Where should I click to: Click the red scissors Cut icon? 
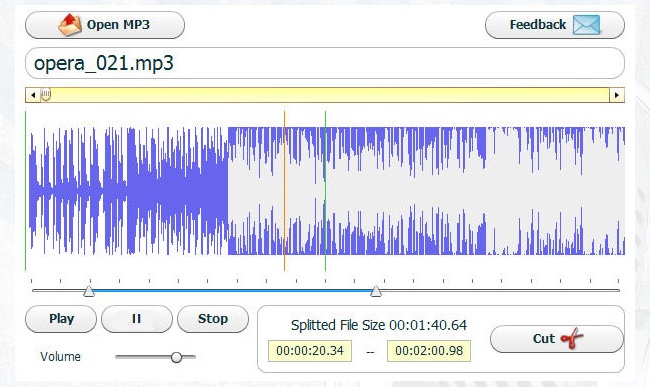572,339
